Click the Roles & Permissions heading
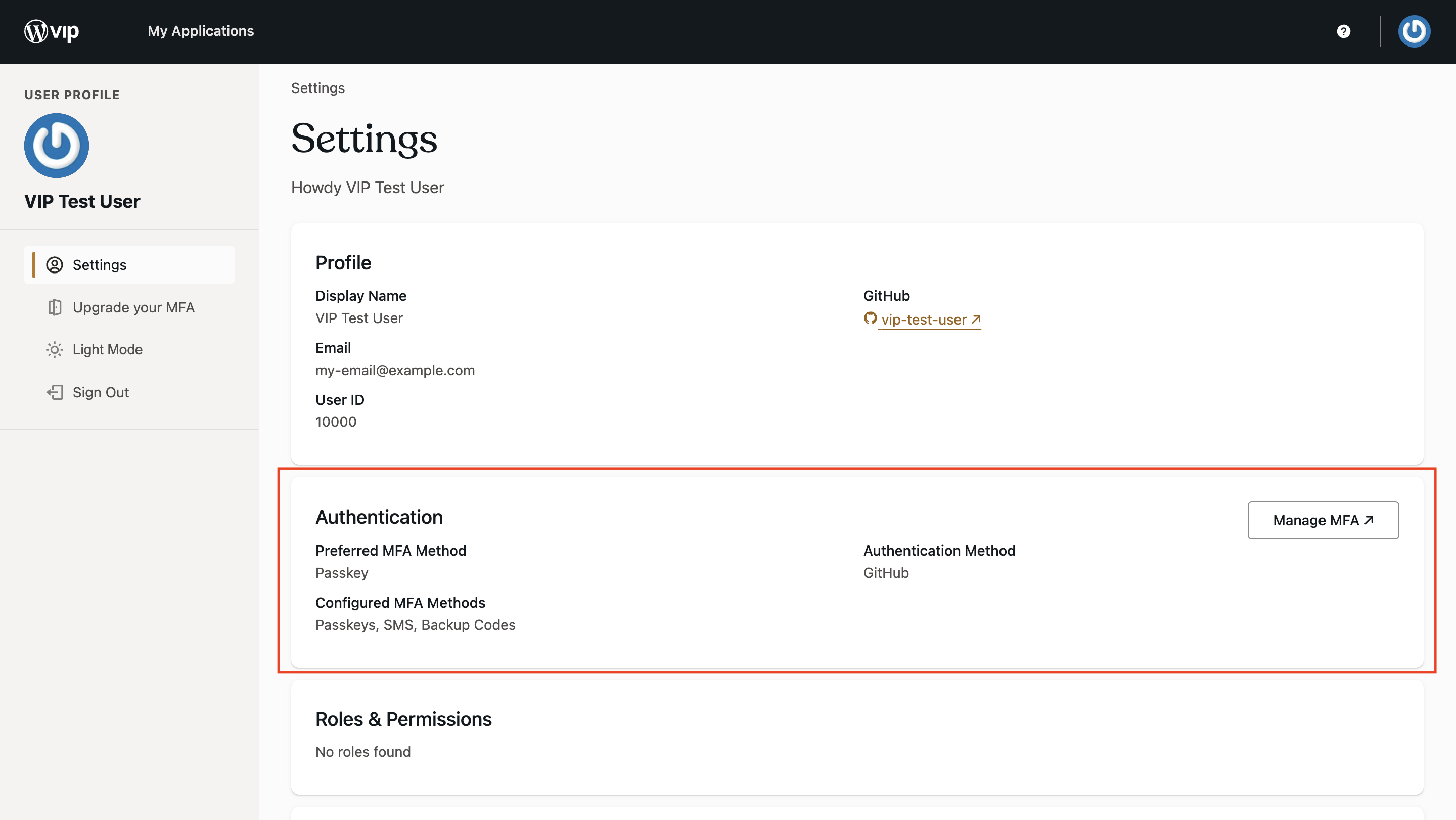Image resolution: width=1456 pixels, height=820 pixels. pyautogui.click(x=403, y=719)
